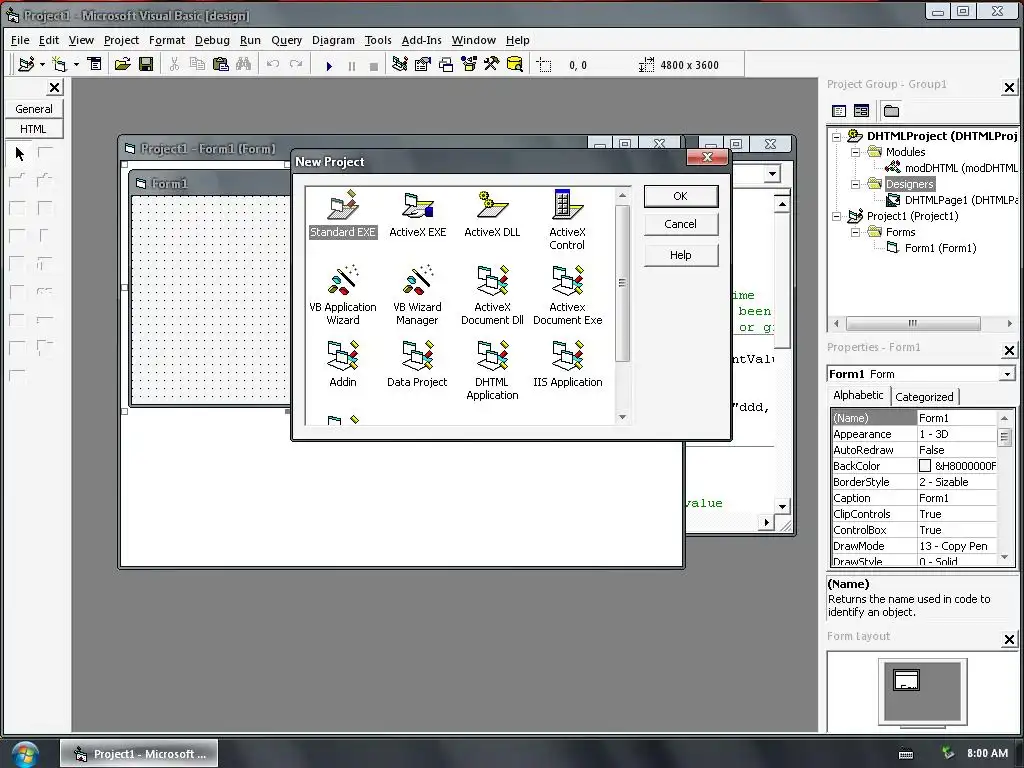Click the Find binoculars icon
This screenshot has width=1024, height=768.
point(244,64)
